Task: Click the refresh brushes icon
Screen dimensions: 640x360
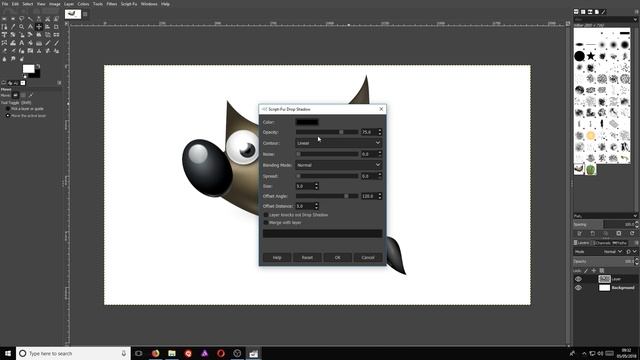Action: pos(632,233)
